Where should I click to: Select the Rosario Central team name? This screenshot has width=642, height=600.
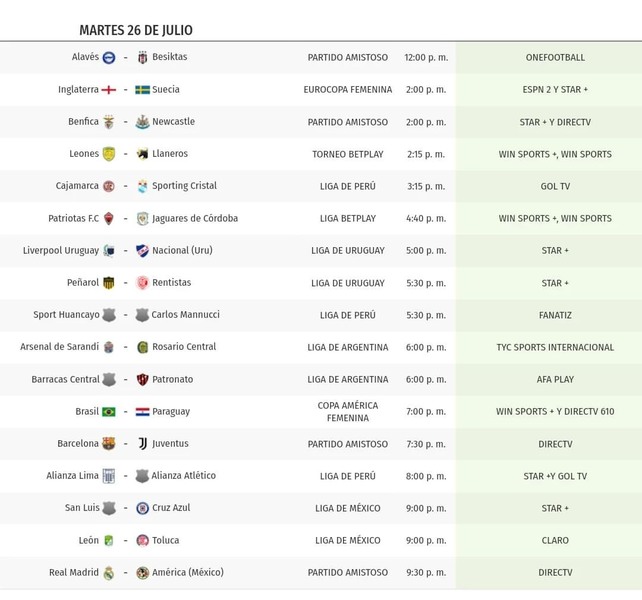pyautogui.click(x=184, y=347)
